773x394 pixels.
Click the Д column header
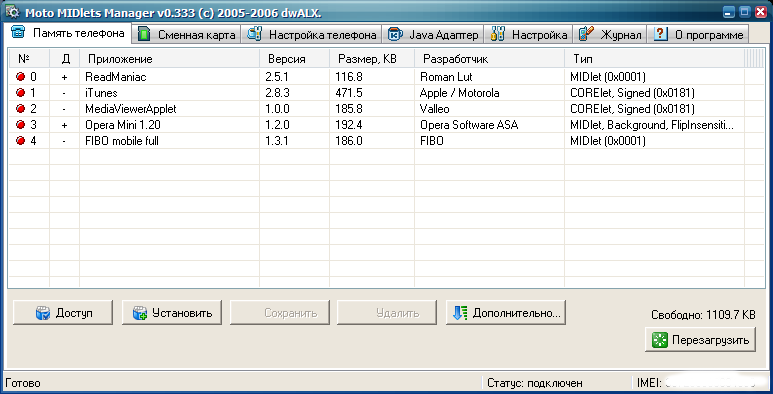(x=65, y=59)
